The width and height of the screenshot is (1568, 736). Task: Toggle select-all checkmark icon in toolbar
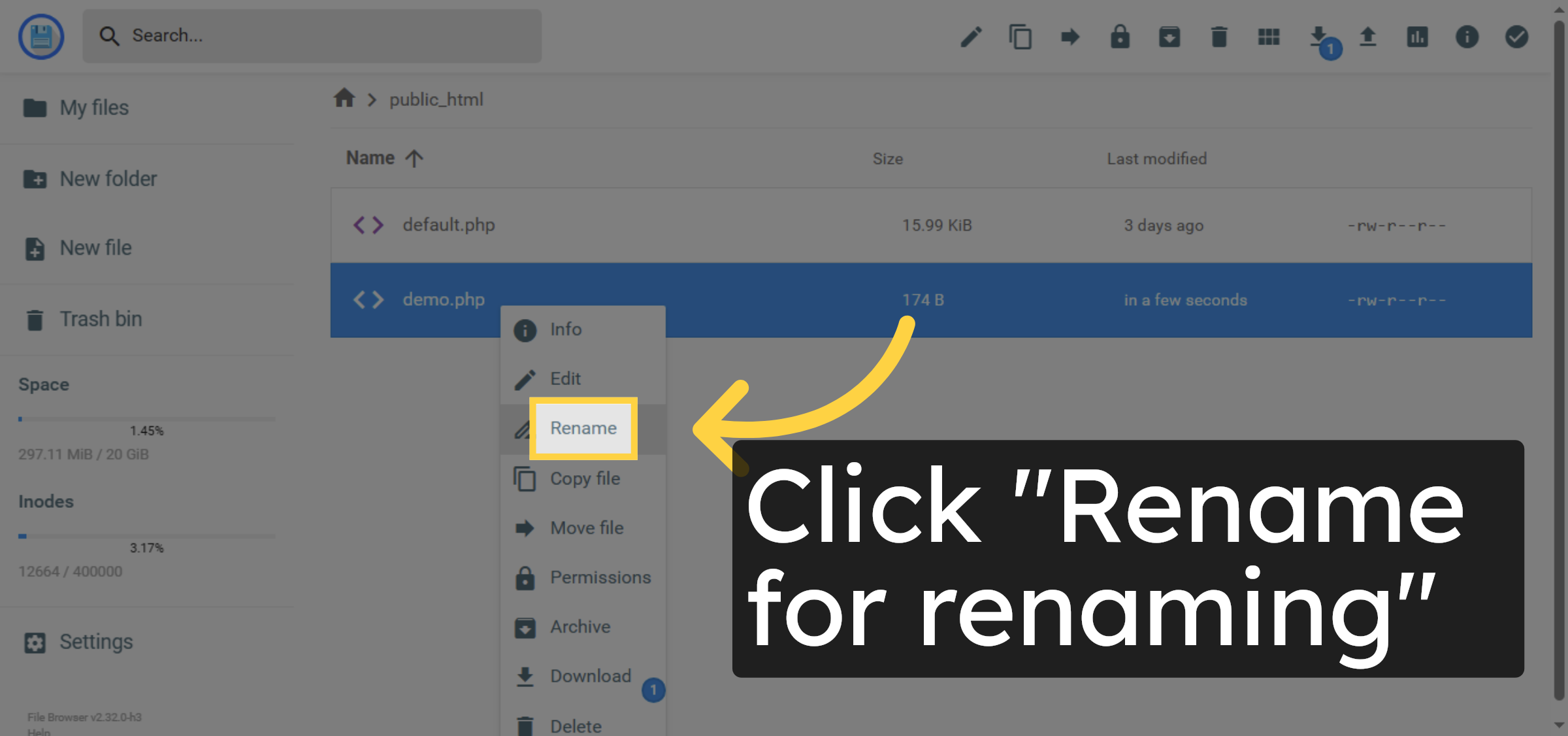point(1516,37)
